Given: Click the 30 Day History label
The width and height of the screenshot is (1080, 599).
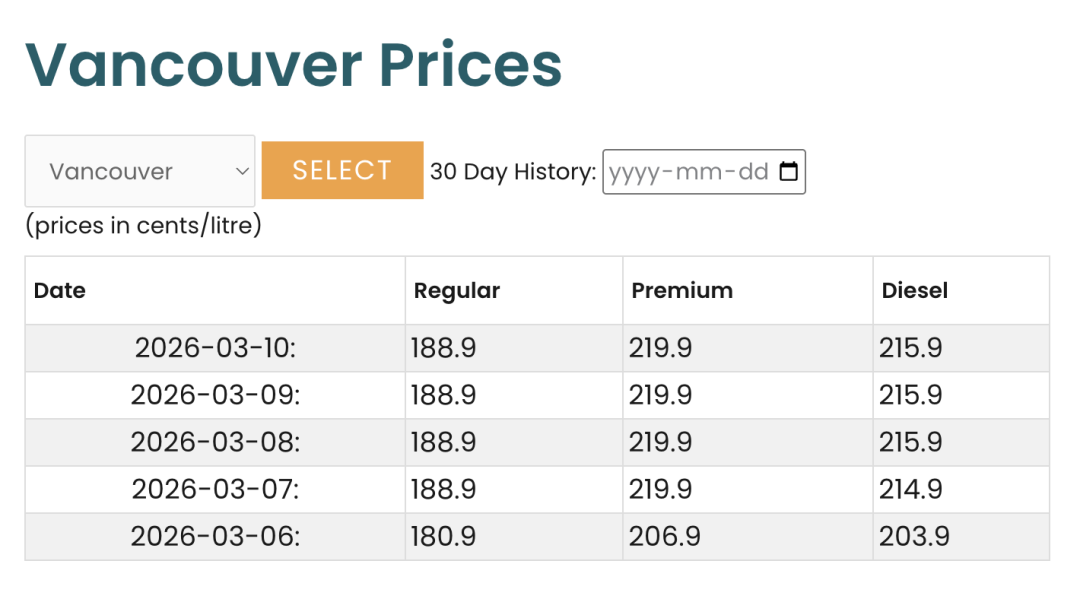Looking at the screenshot, I should coord(513,172).
